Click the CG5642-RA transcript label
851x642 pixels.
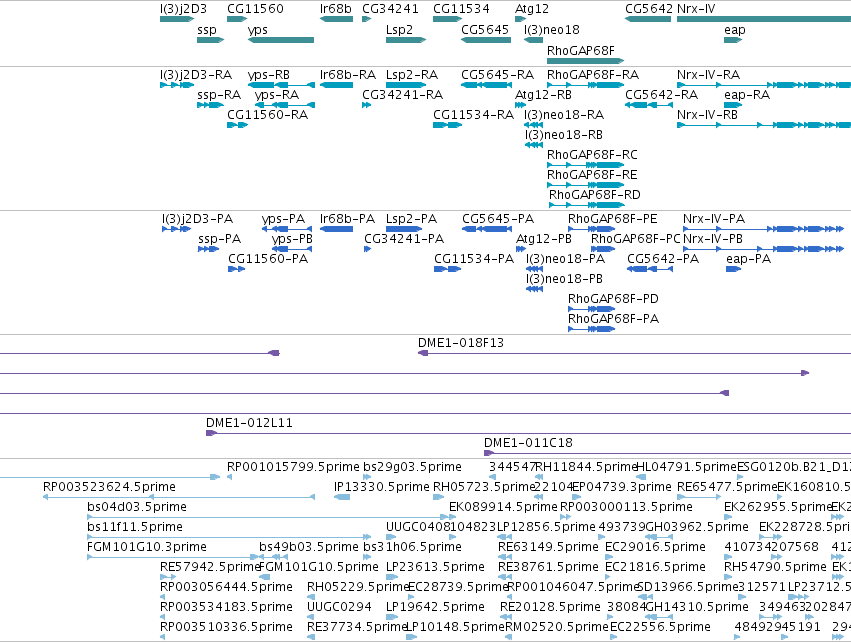[662, 94]
